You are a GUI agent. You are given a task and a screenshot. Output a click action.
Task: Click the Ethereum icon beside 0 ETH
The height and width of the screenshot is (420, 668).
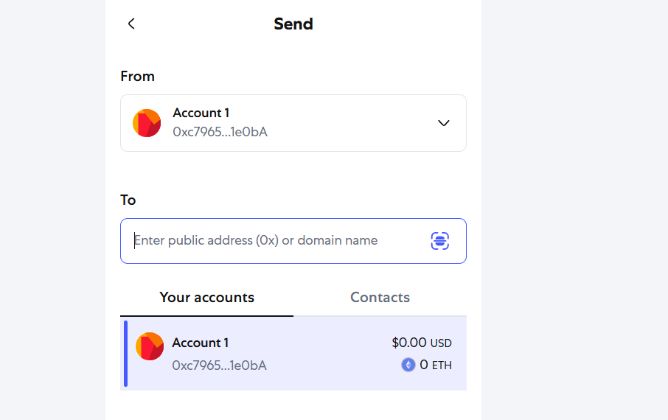click(408, 365)
